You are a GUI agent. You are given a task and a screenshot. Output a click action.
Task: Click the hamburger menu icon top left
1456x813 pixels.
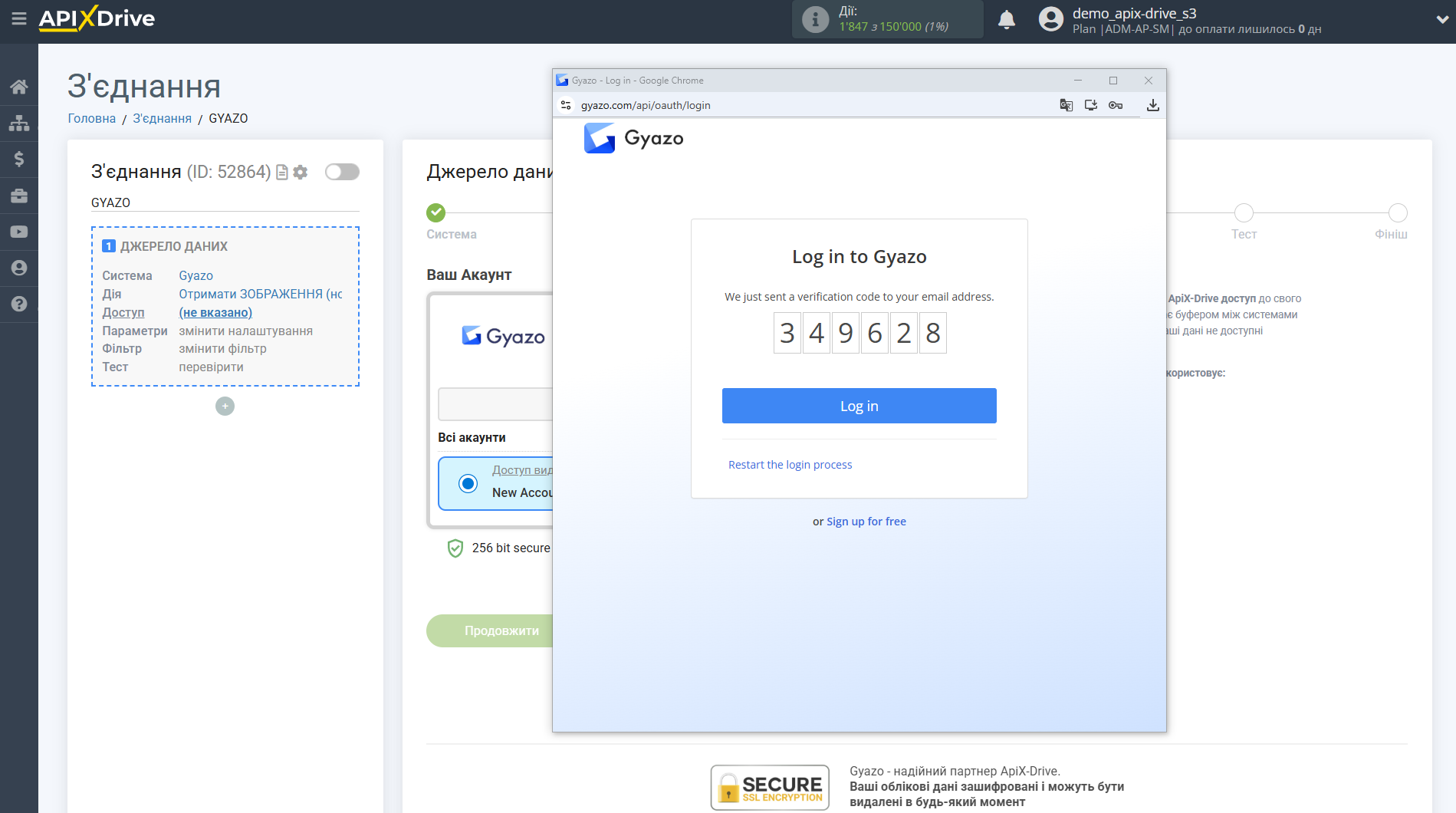click(x=19, y=18)
